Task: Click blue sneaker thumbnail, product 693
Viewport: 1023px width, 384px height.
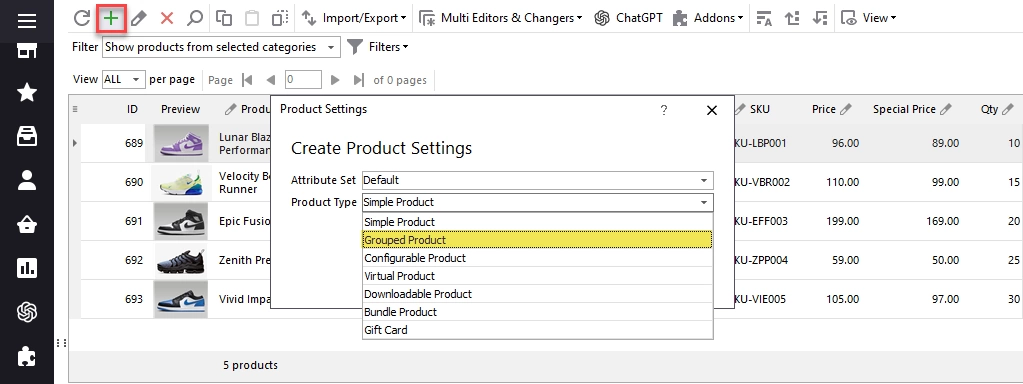Action: (x=181, y=299)
